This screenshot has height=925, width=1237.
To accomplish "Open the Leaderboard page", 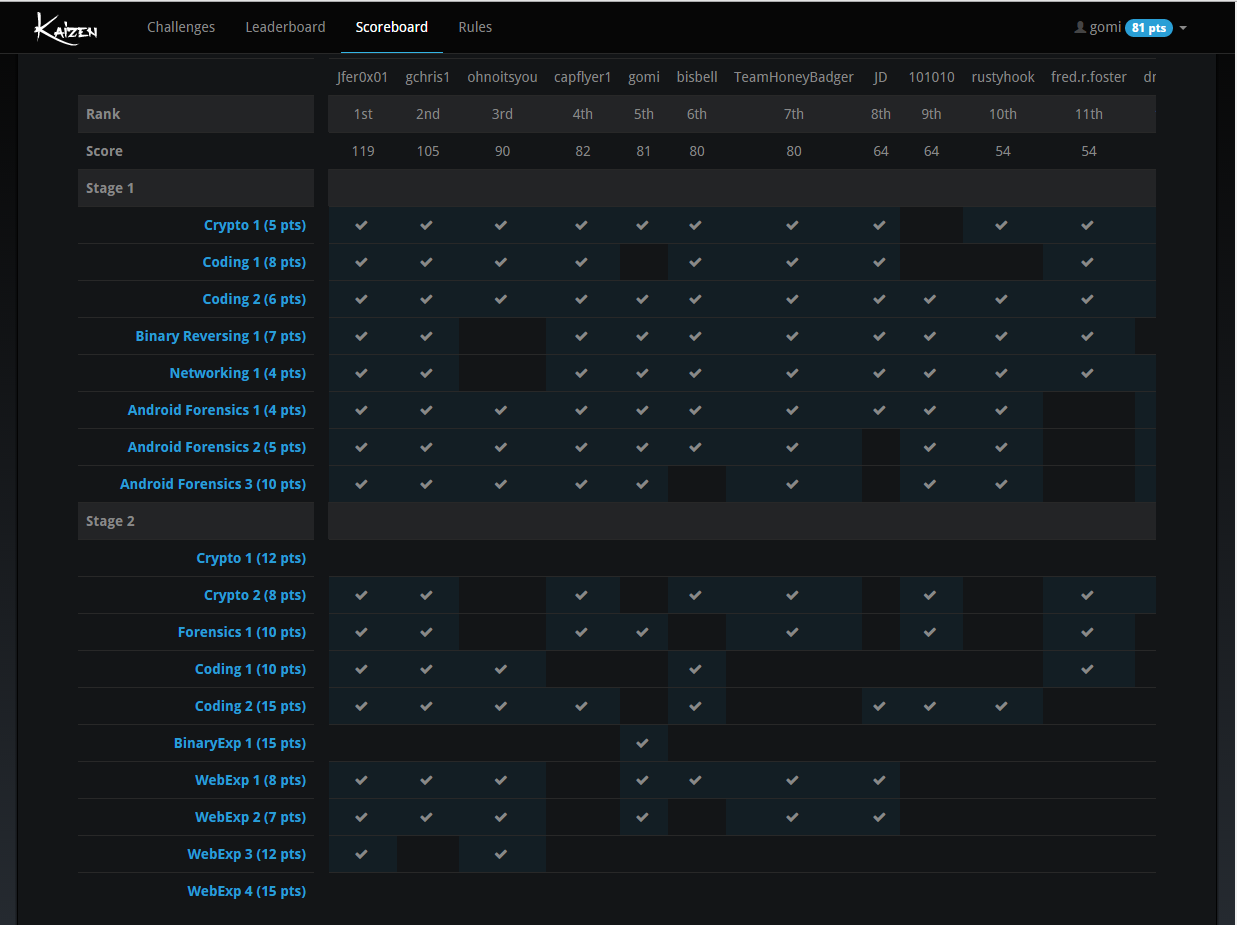I will 285,27.
